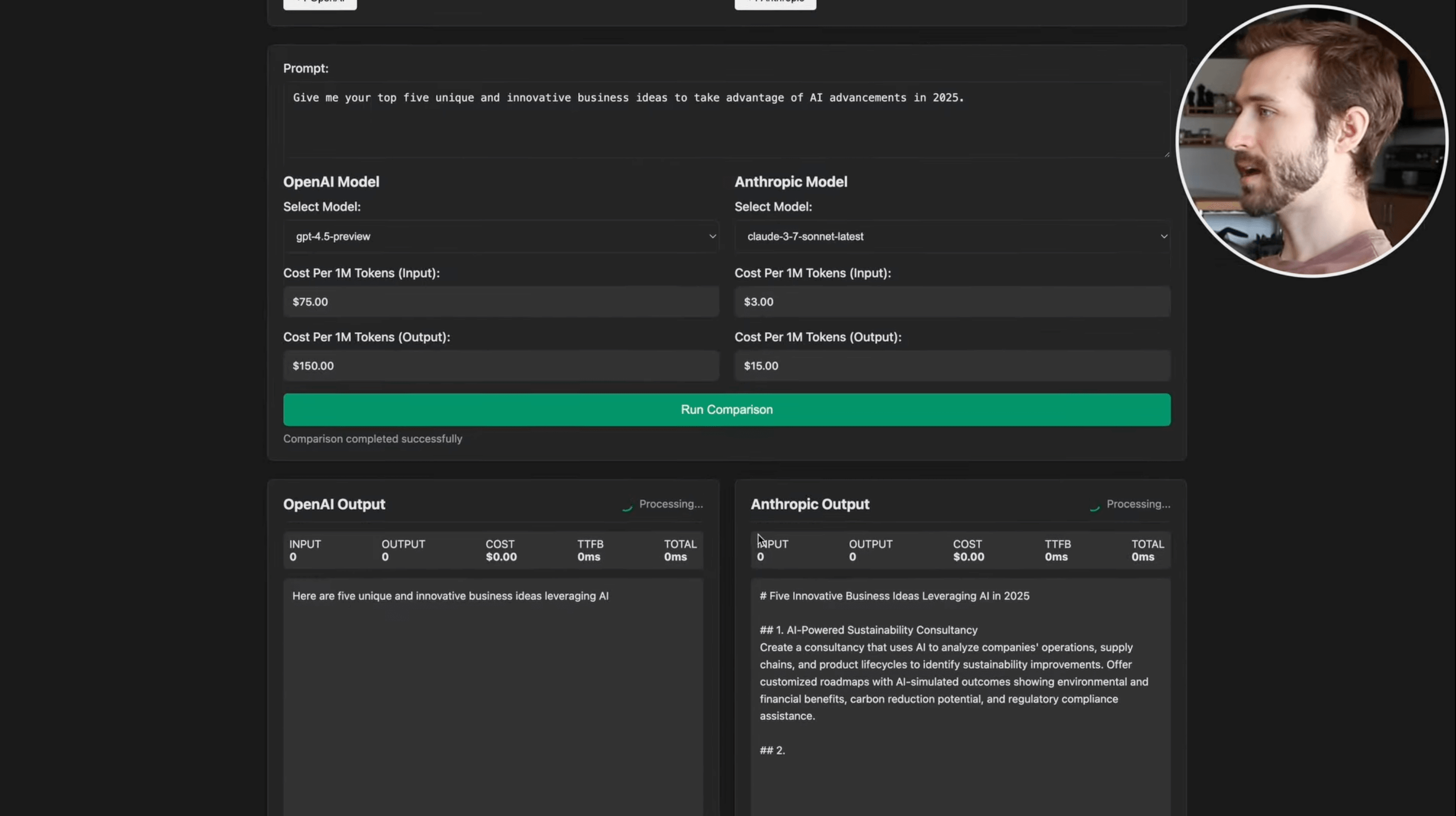
Task: Click the presenter webcam thumbnail
Action: coord(1311,141)
